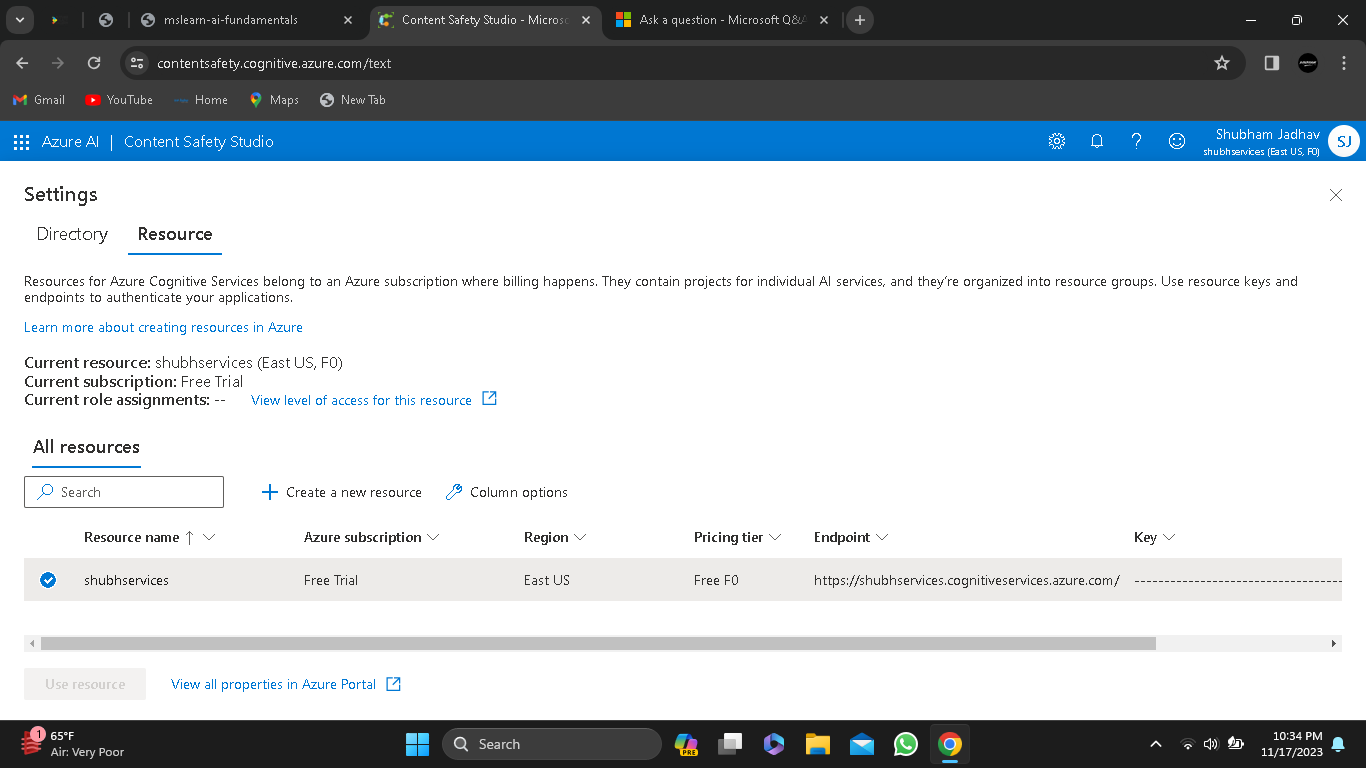Open SJ account avatar
Screen dimensions: 1366x768
pos(1344,142)
